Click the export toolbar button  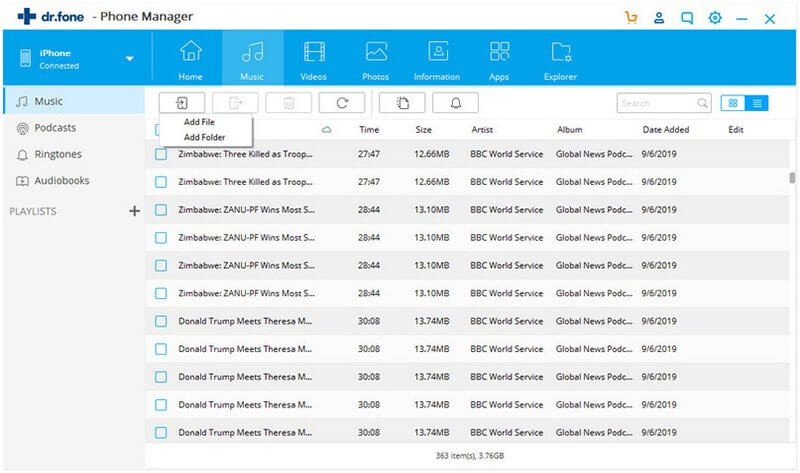click(235, 103)
